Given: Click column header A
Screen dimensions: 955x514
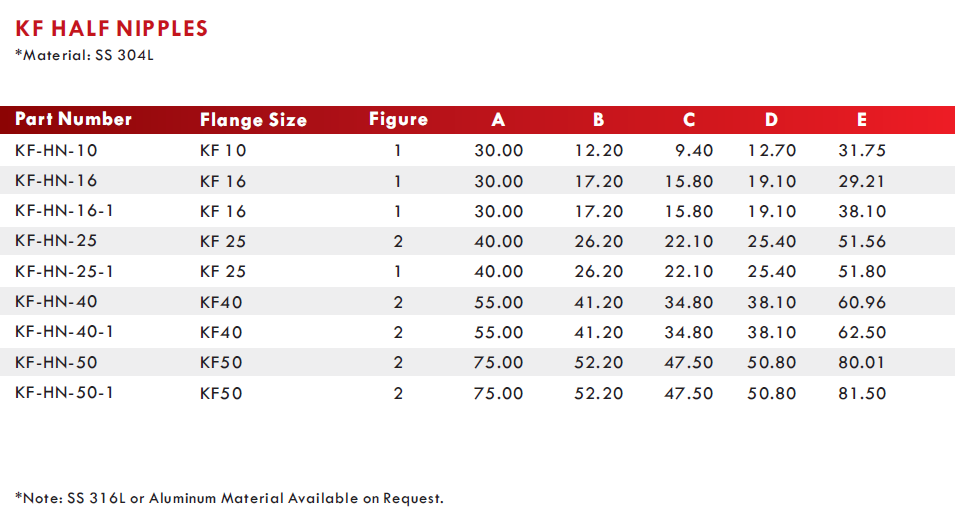Looking at the screenshot, I should point(498,119).
